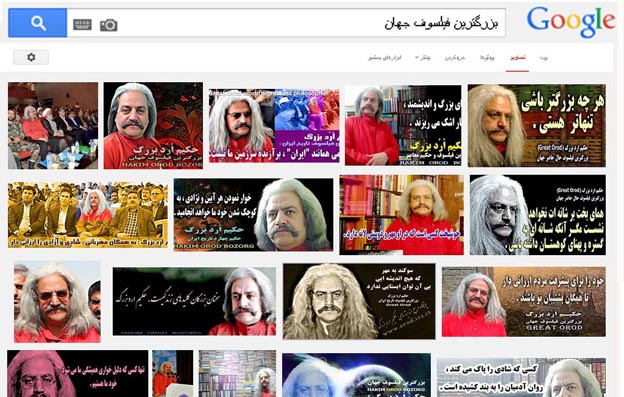Open the small podium speaker thumbnail
The height and width of the screenshot is (397, 624).
point(173,374)
